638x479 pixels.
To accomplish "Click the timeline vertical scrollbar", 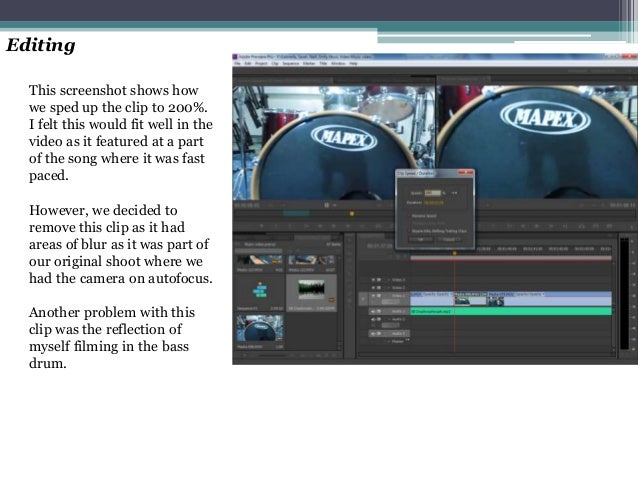I will point(614,309).
